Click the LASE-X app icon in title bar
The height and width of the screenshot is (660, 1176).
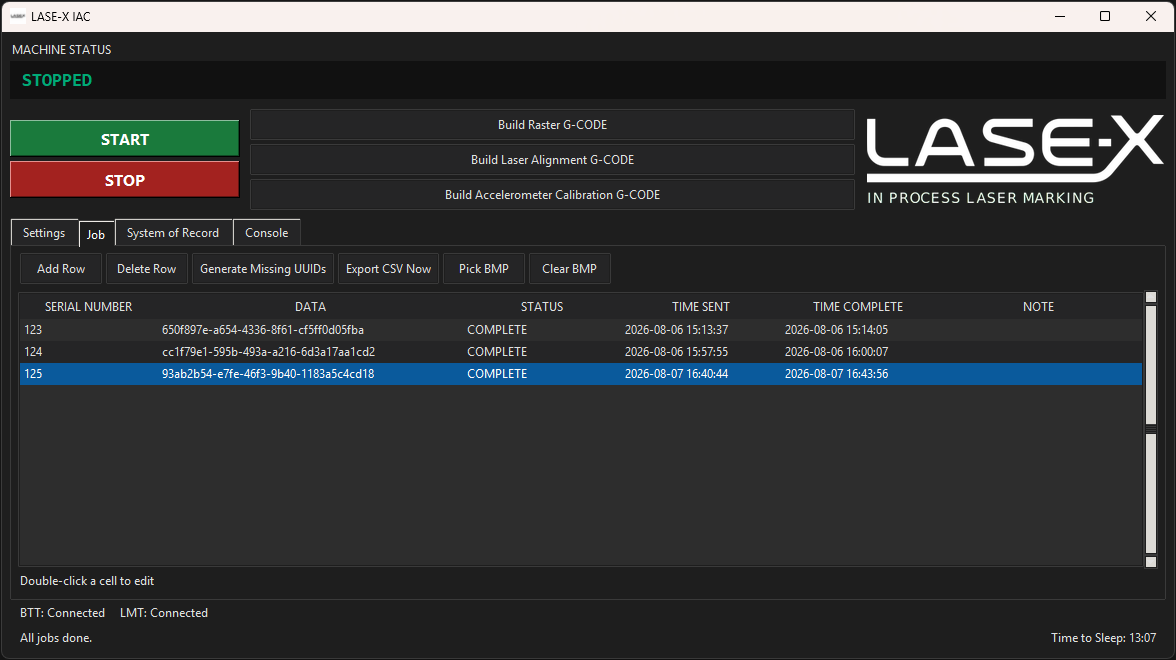pyautogui.click(x=18, y=16)
